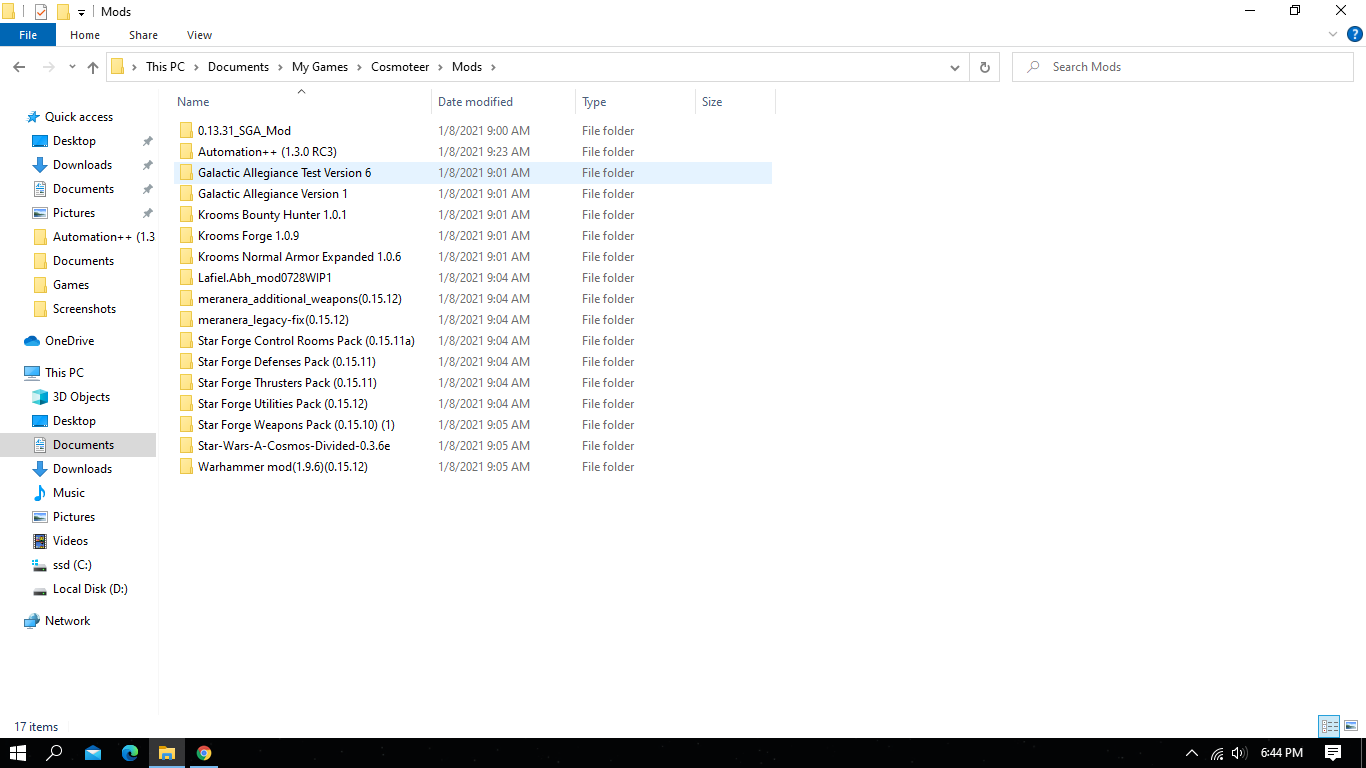Open the File menu
The image size is (1366, 768).
pos(28,35)
